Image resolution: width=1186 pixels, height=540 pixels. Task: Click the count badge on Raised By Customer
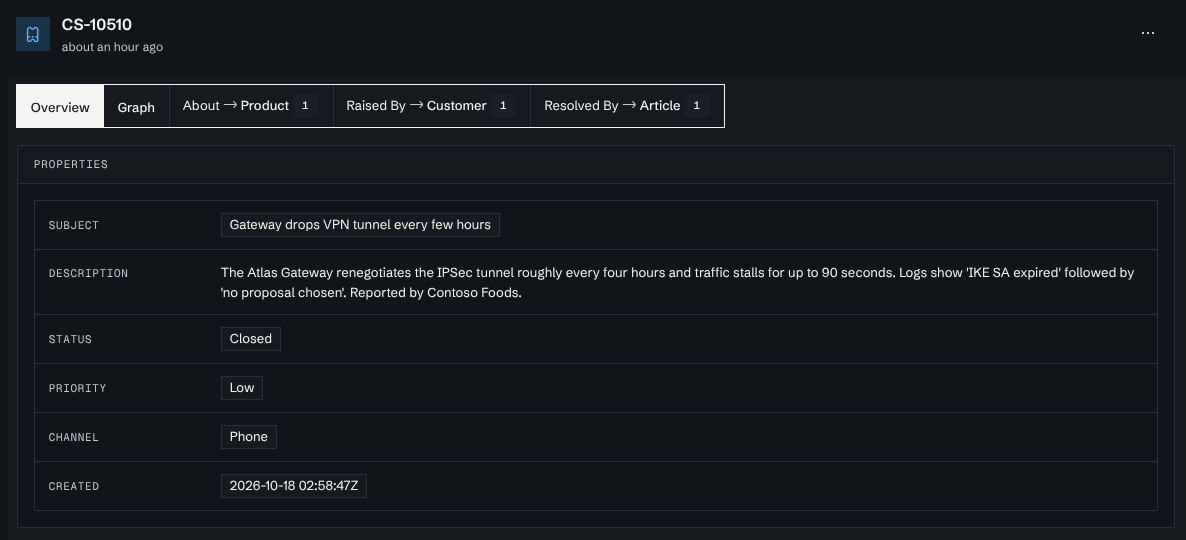click(503, 106)
